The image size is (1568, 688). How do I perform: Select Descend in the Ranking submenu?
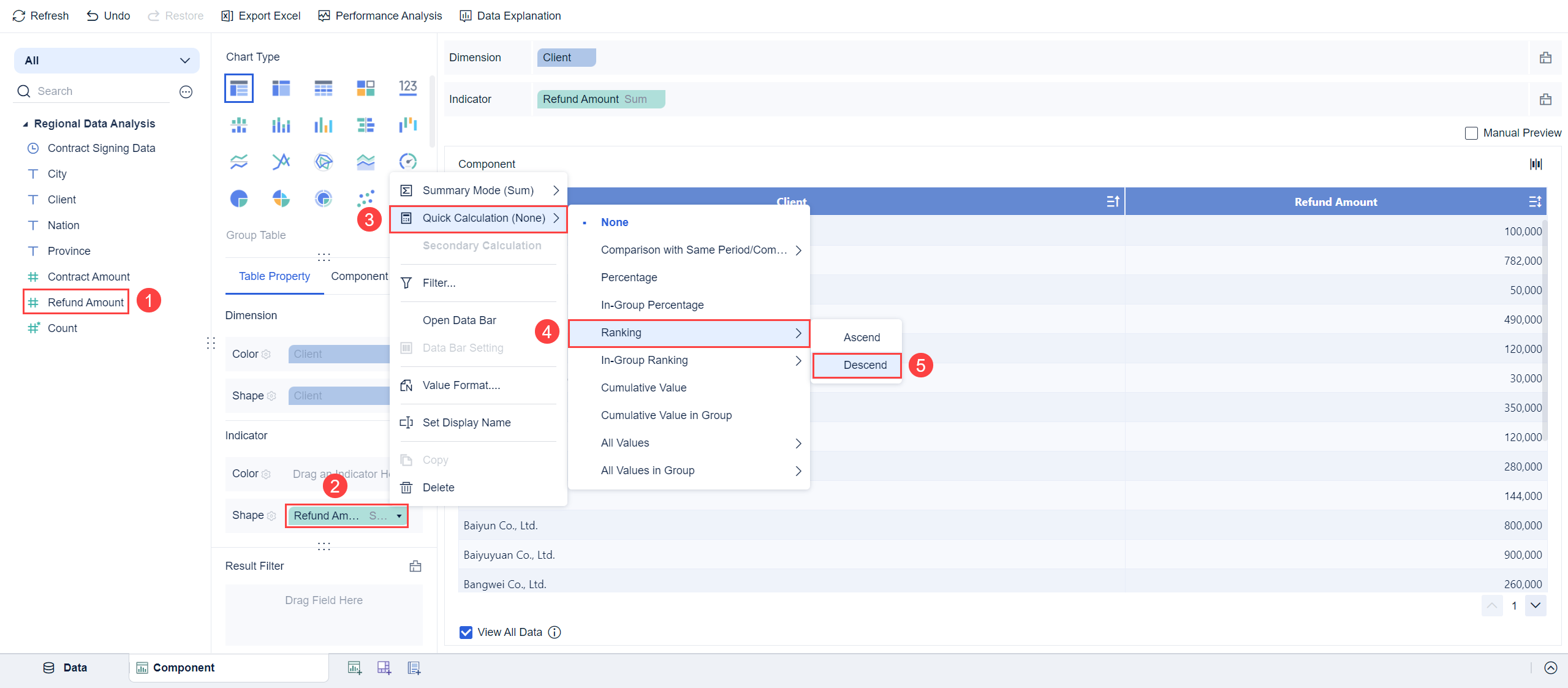tap(865, 365)
